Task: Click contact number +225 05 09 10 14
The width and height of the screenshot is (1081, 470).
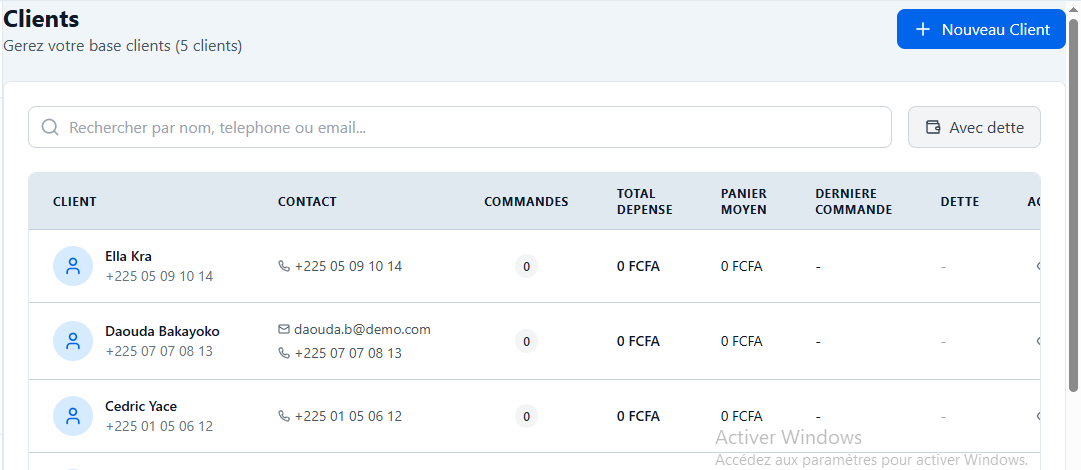Action: pos(348,266)
